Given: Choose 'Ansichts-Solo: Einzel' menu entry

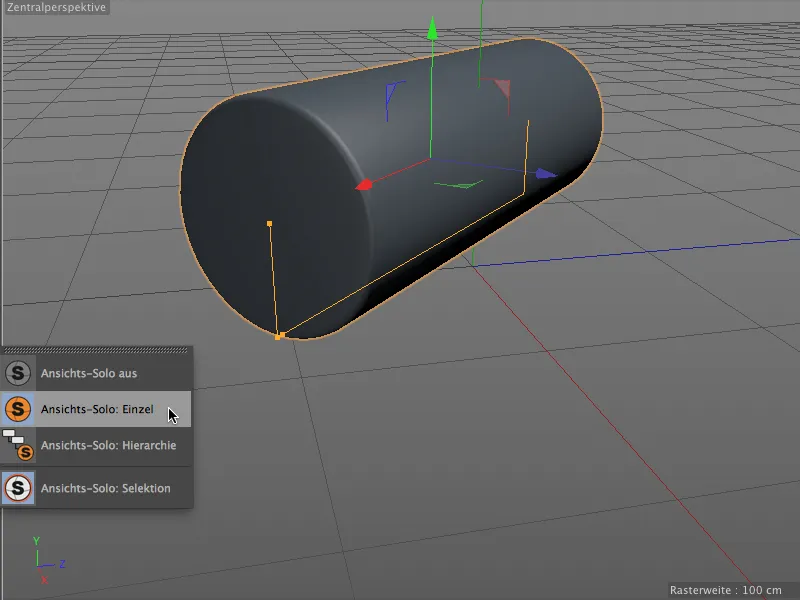Looking at the screenshot, I should click(97, 409).
